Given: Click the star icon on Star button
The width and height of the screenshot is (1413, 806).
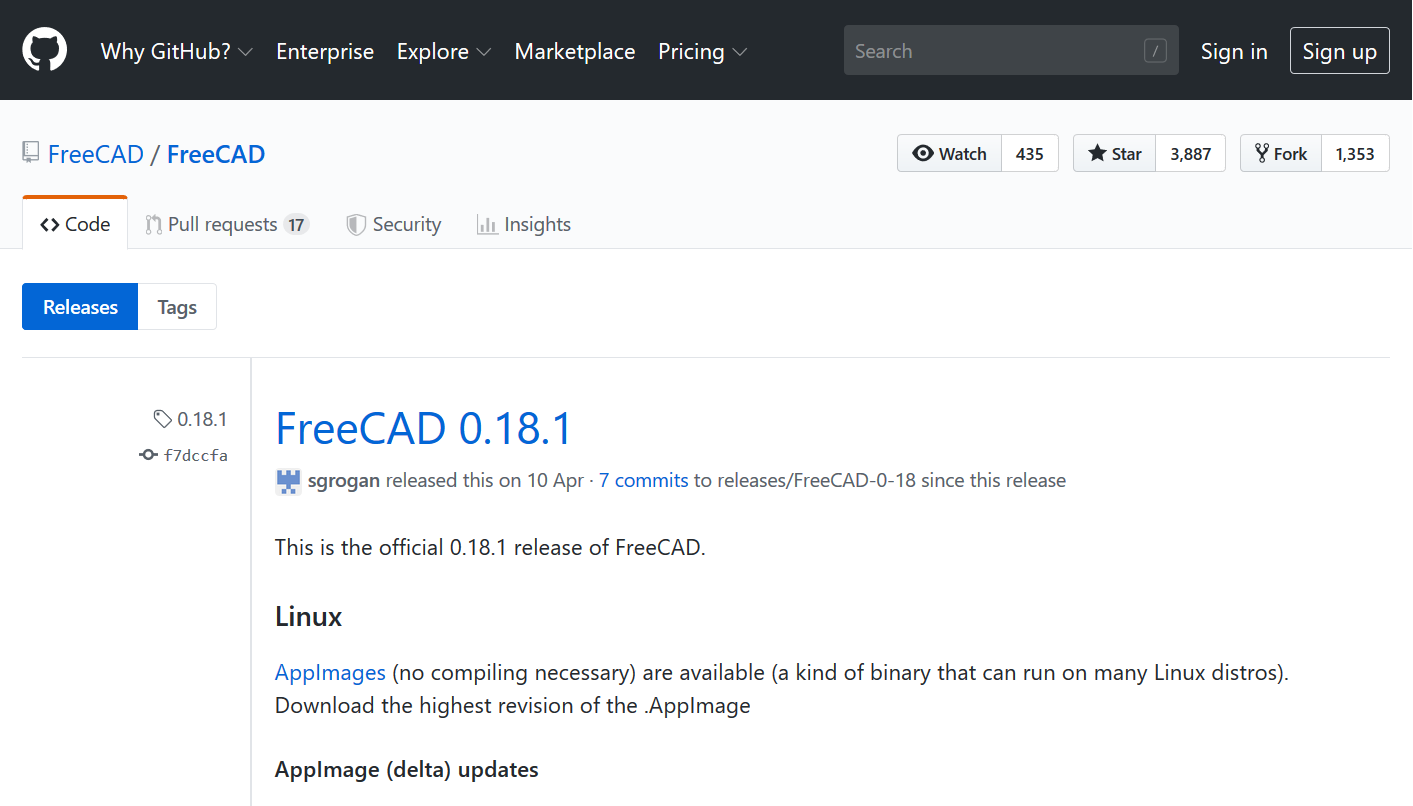Looking at the screenshot, I should coord(1097,153).
